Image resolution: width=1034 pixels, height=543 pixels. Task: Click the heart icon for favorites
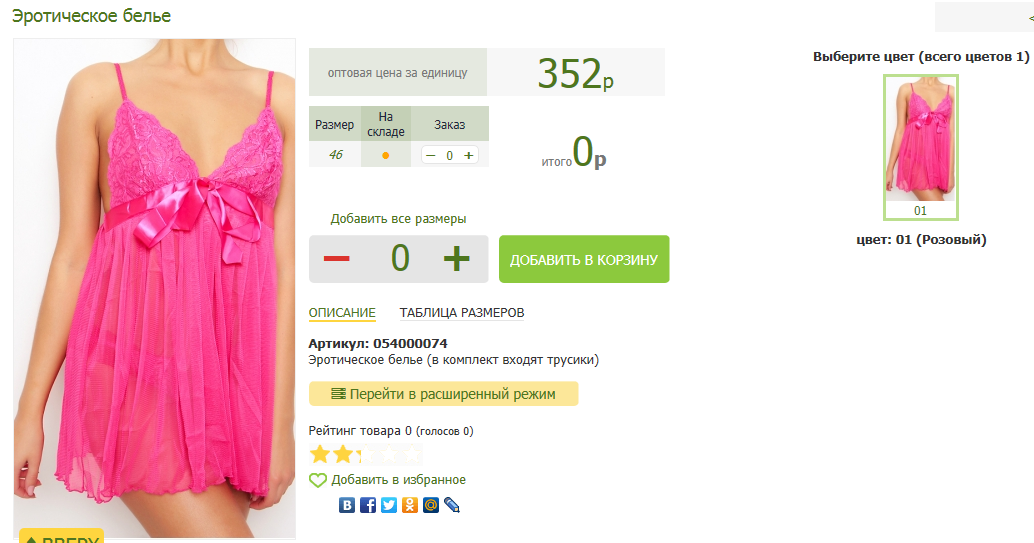click(318, 480)
